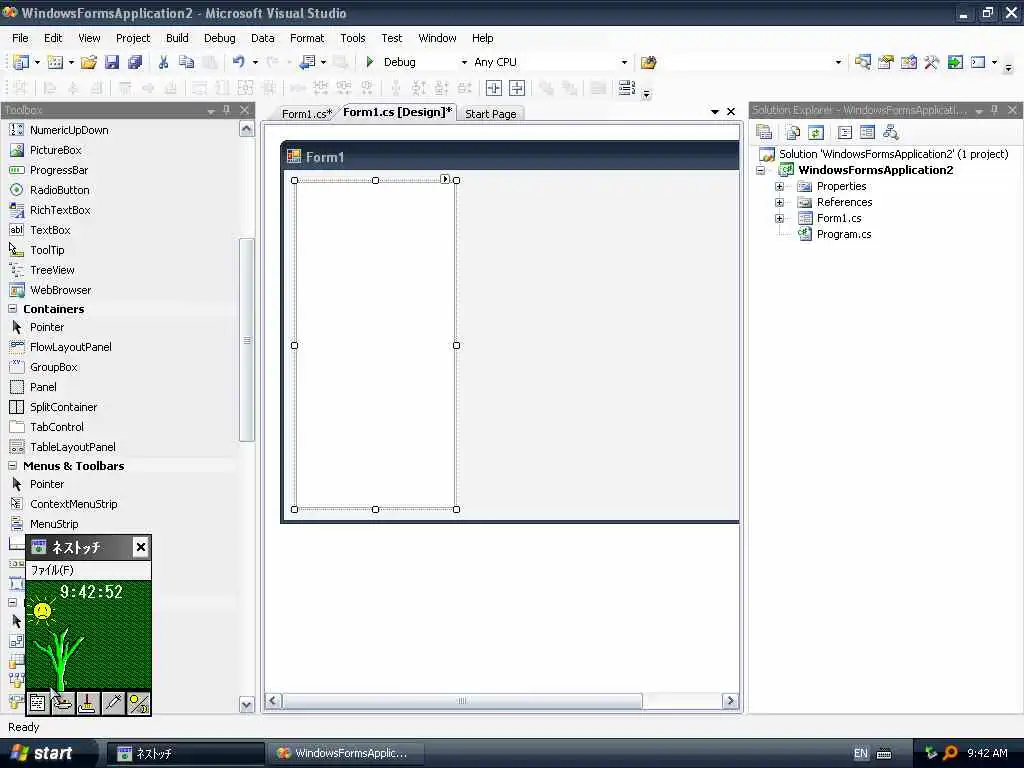Collapse the Menus & Toolbars toolbox group

pos(12,466)
